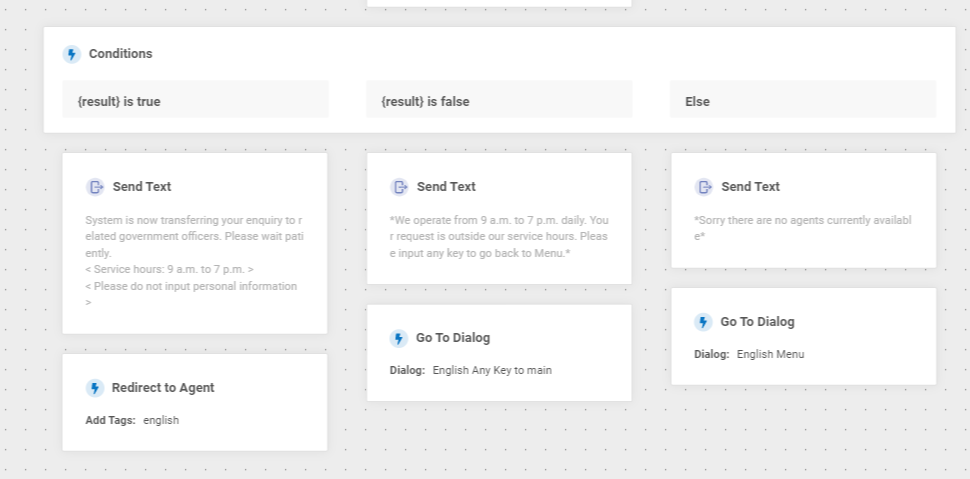This screenshot has height=479, width=970.
Task: Click the Conditions lightning bolt icon
Action: (72, 54)
